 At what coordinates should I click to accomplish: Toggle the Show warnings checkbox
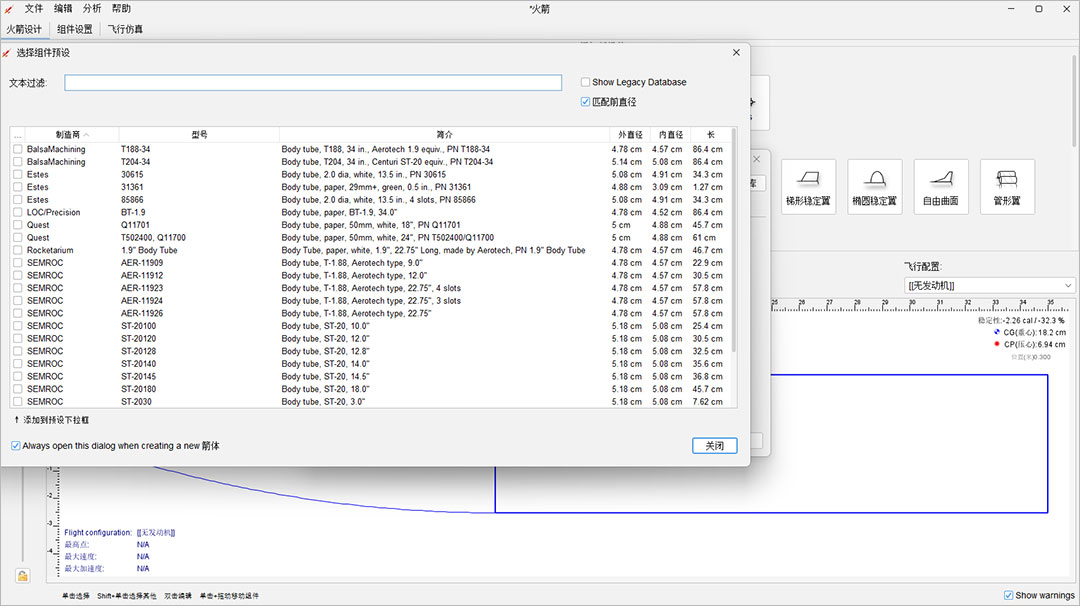pyautogui.click(x=1008, y=596)
